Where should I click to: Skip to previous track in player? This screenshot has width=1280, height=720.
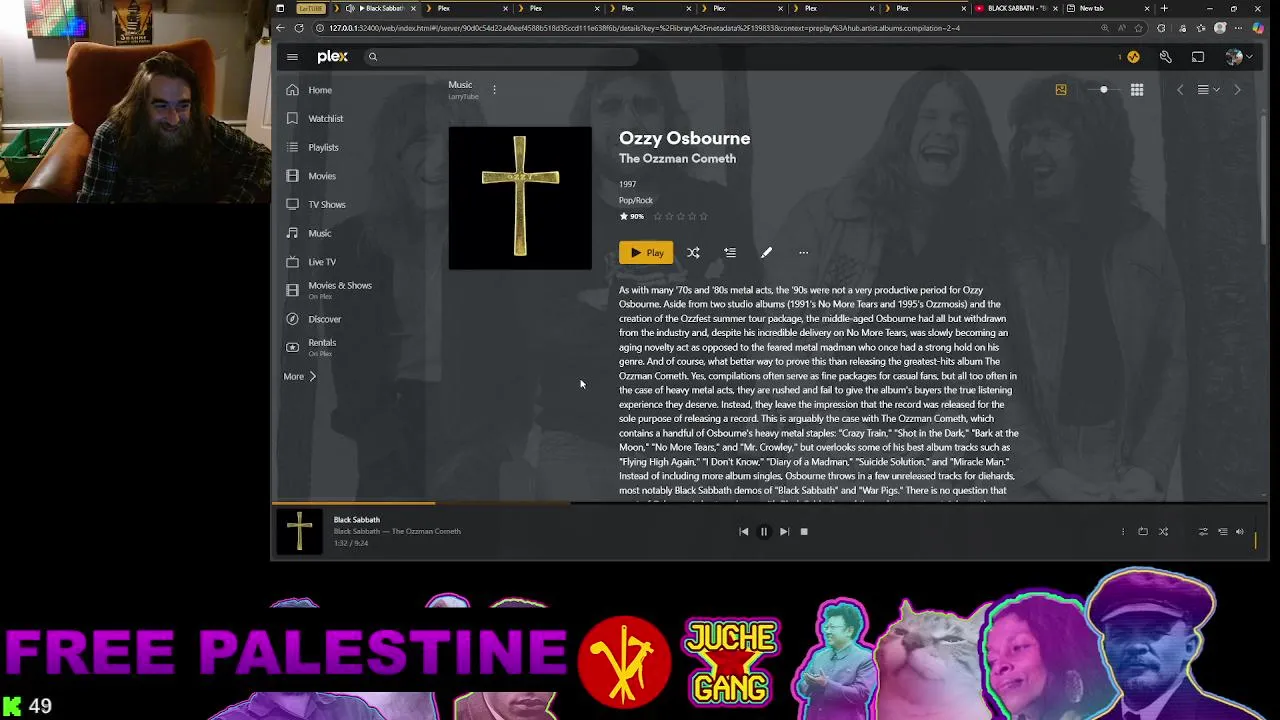(x=744, y=532)
